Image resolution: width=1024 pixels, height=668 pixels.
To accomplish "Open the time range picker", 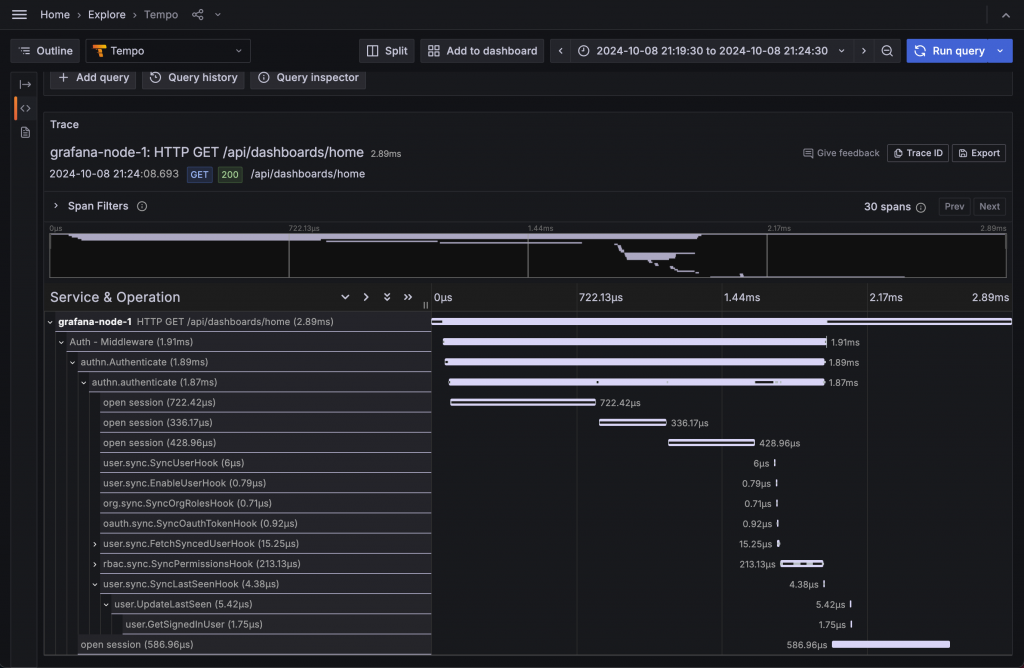I will [x=712, y=51].
